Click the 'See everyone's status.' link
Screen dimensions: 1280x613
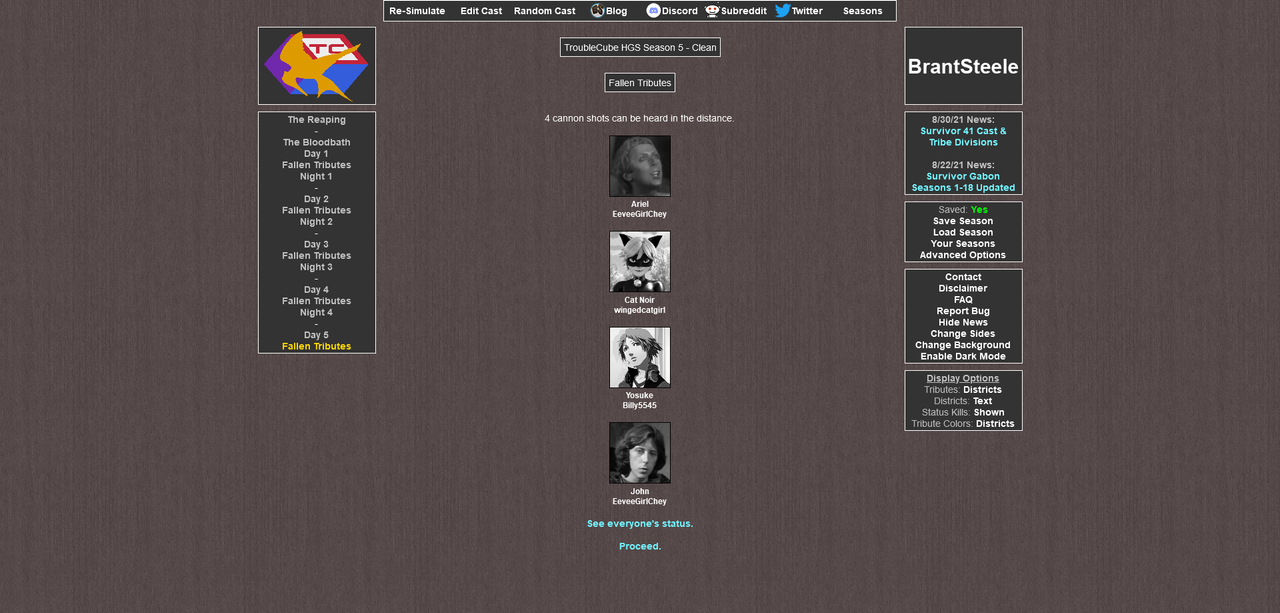(640, 524)
